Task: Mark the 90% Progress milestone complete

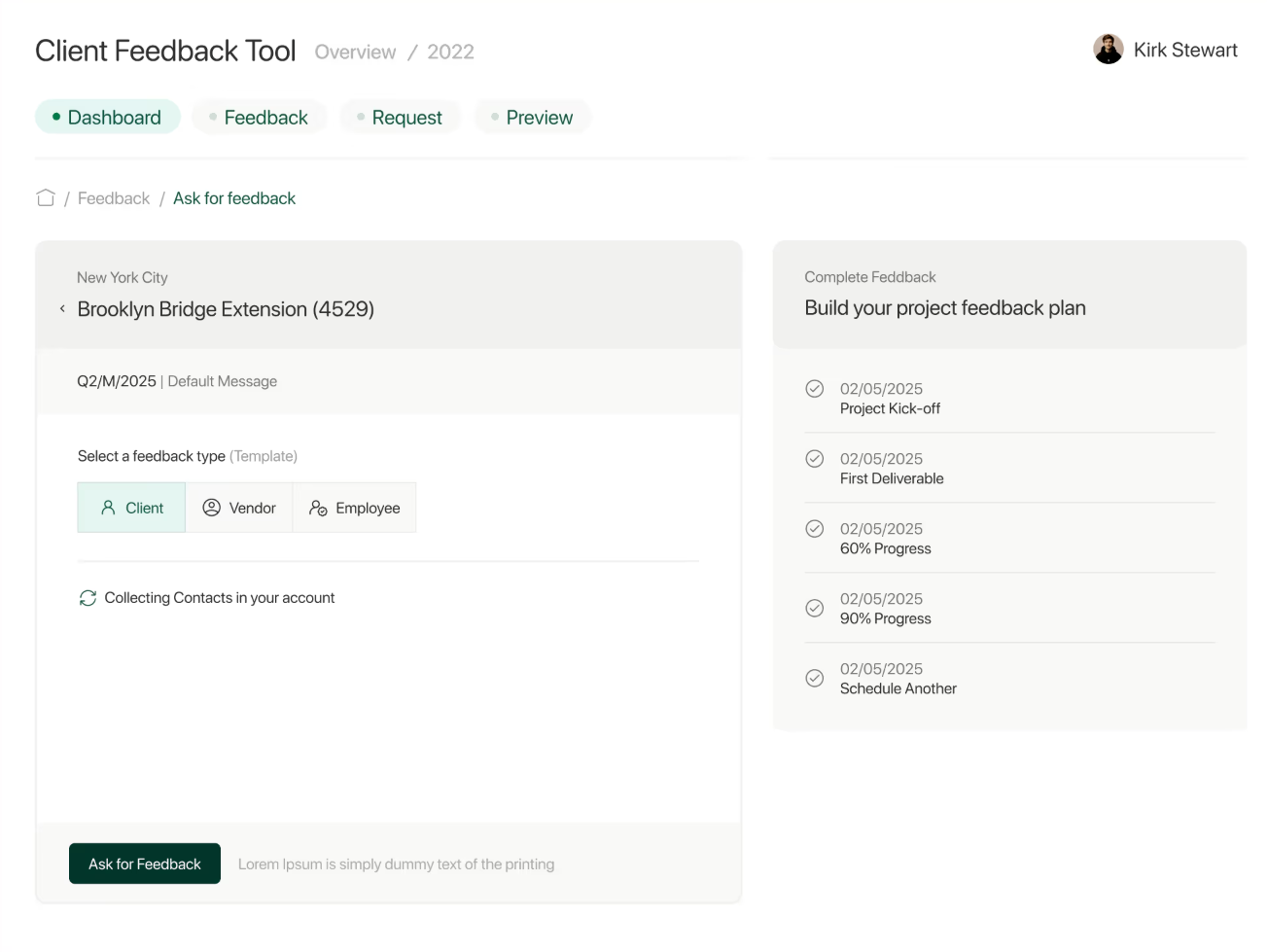Action: click(x=814, y=607)
